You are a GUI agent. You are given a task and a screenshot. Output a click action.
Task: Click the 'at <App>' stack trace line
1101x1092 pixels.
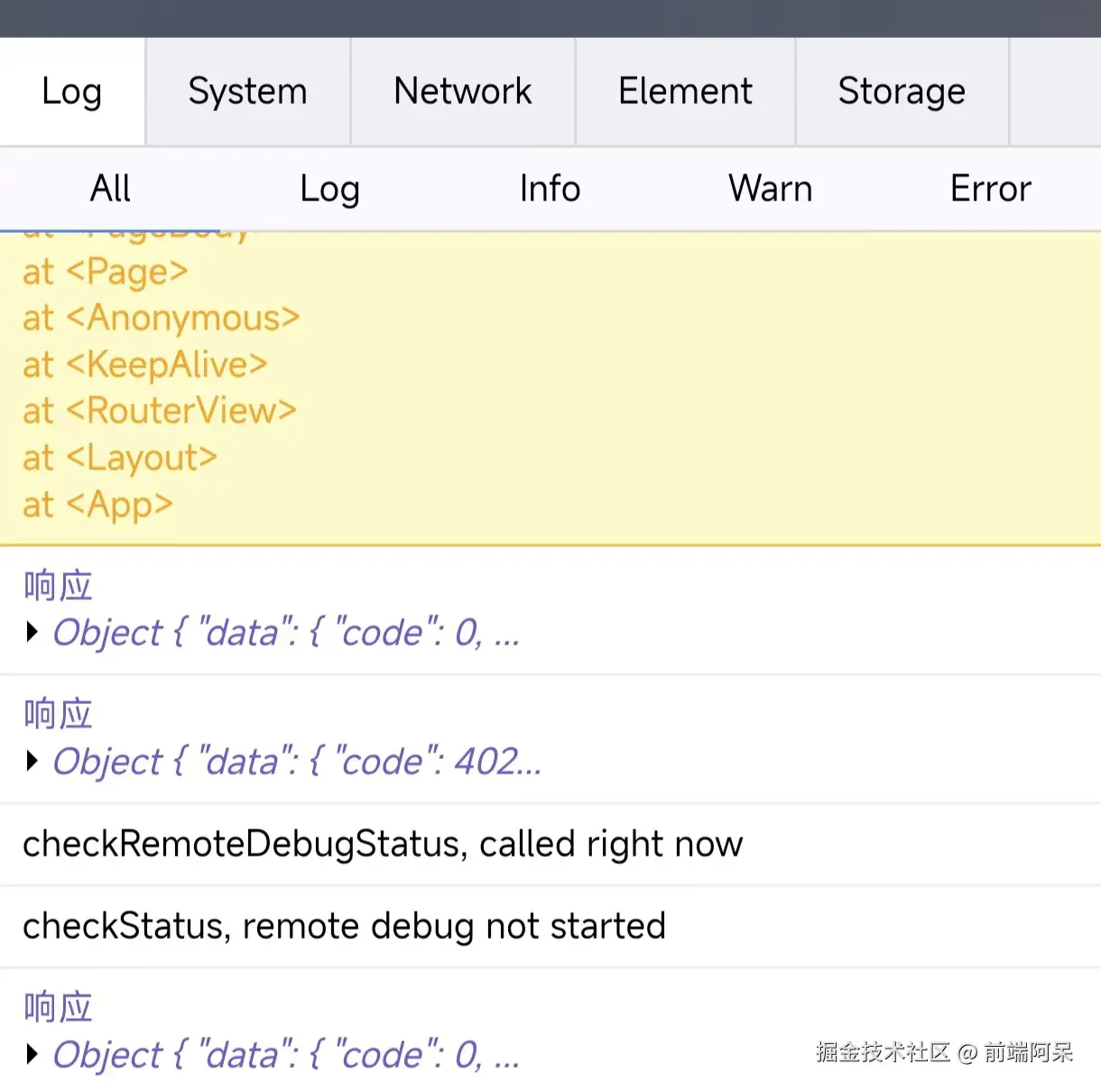pyautogui.click(x=97, y=504)
